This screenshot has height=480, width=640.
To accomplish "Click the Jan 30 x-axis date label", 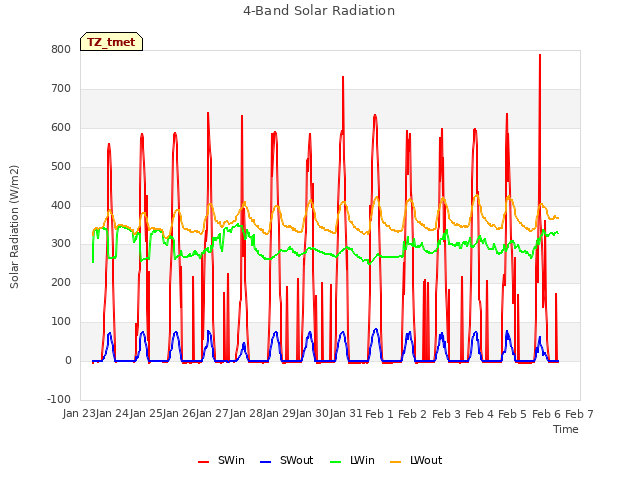I will point(312,413).
